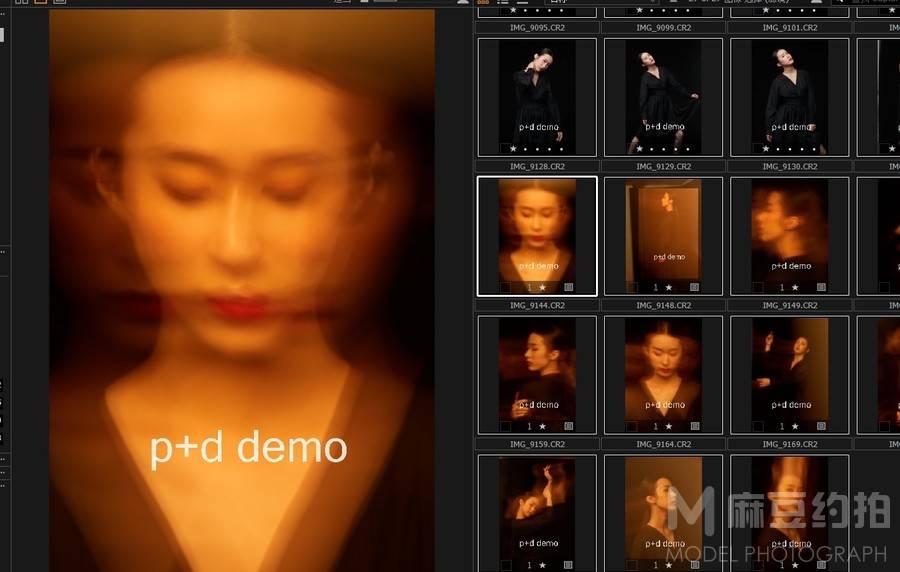Screen dimensions: 900x572
Task: Set fifth rating dot on IMG_9129 thumbnail
Action: tap(686, 149)
